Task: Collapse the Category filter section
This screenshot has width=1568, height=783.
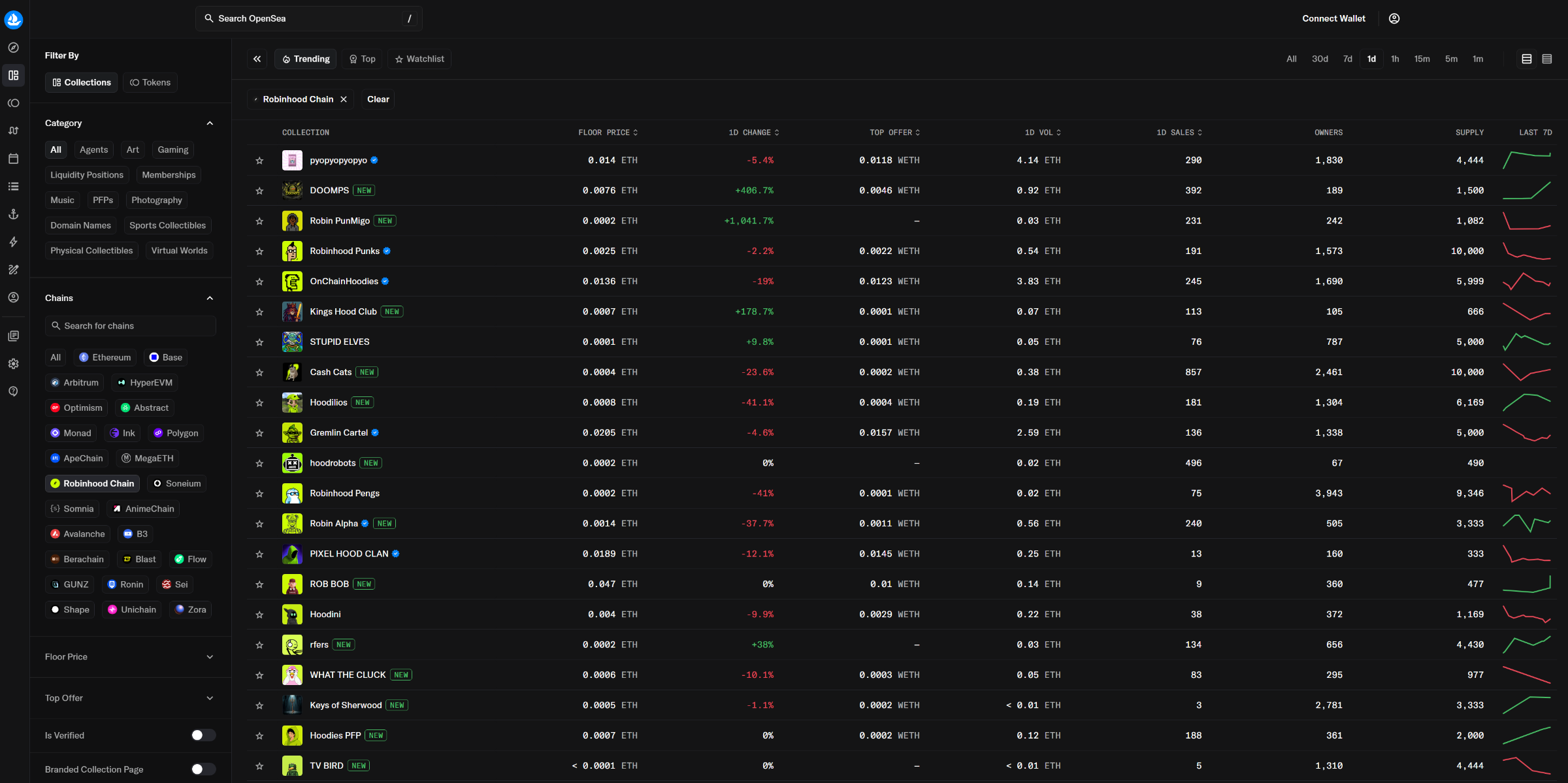Action: 210,123
